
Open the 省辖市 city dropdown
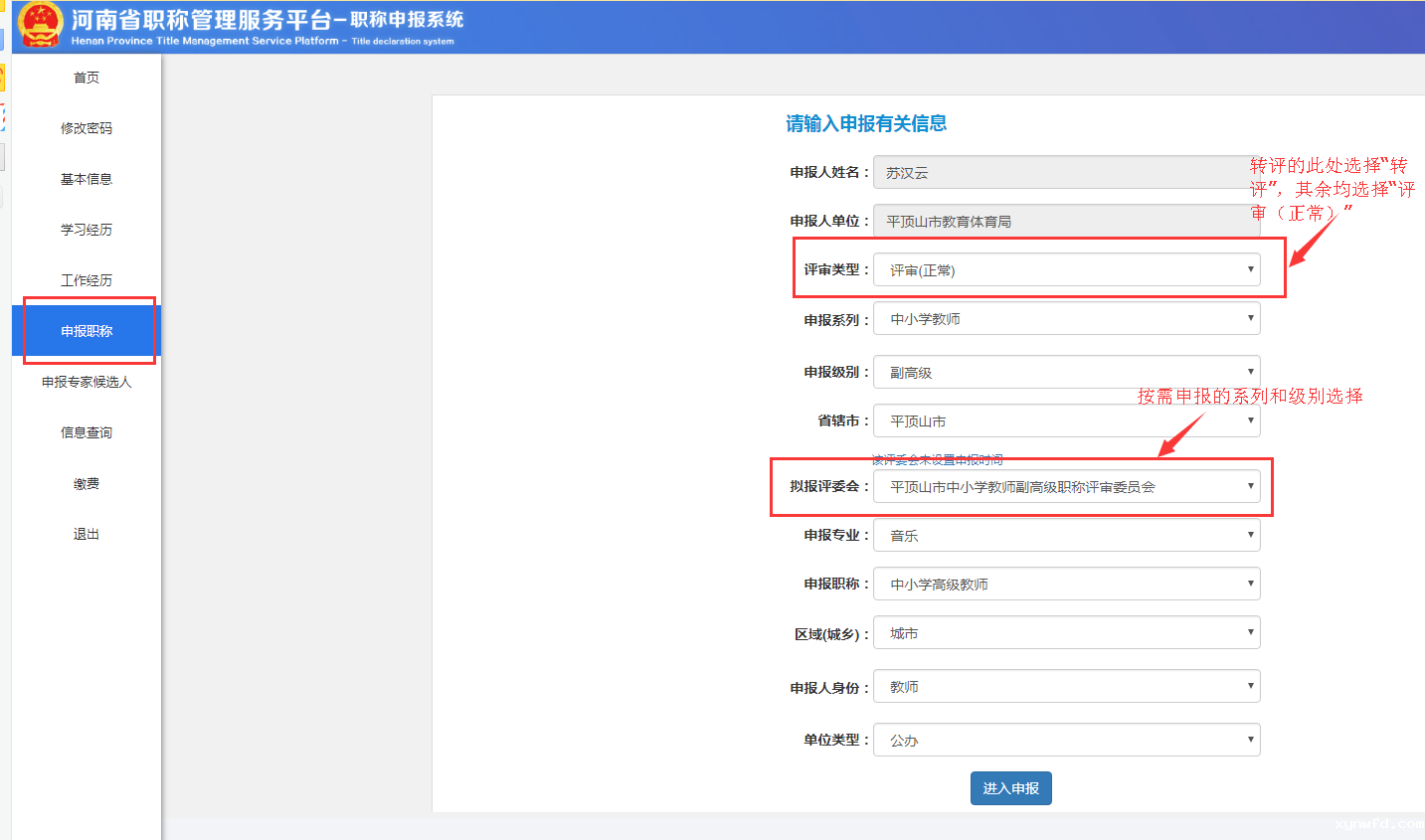tap(1066, 421)
